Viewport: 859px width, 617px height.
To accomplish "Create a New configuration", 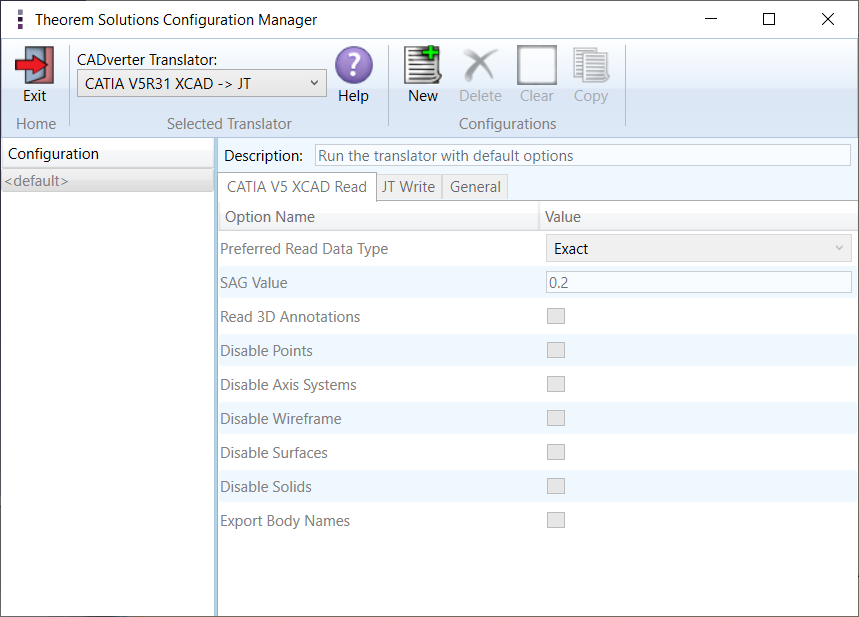I will (x=422, y=65).
